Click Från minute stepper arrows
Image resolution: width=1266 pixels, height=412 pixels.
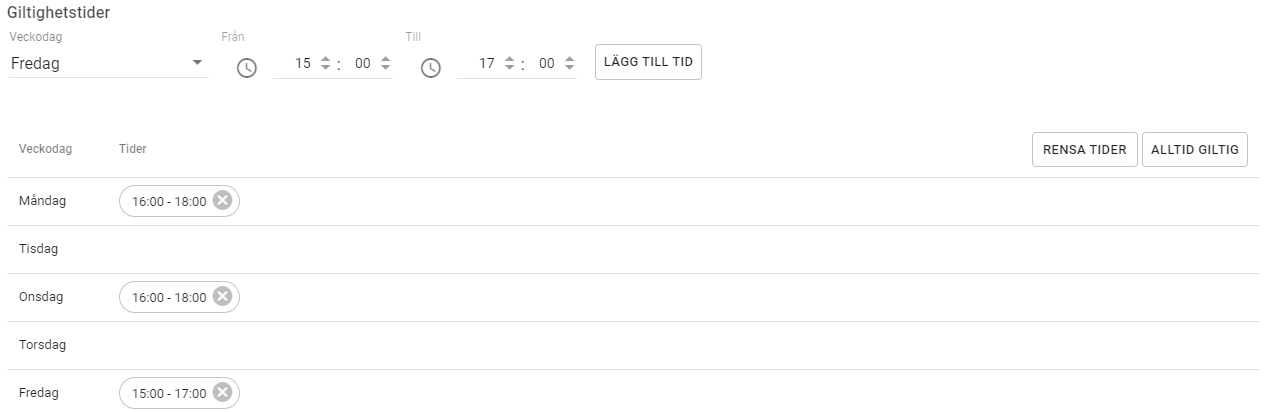coord(385,64)
